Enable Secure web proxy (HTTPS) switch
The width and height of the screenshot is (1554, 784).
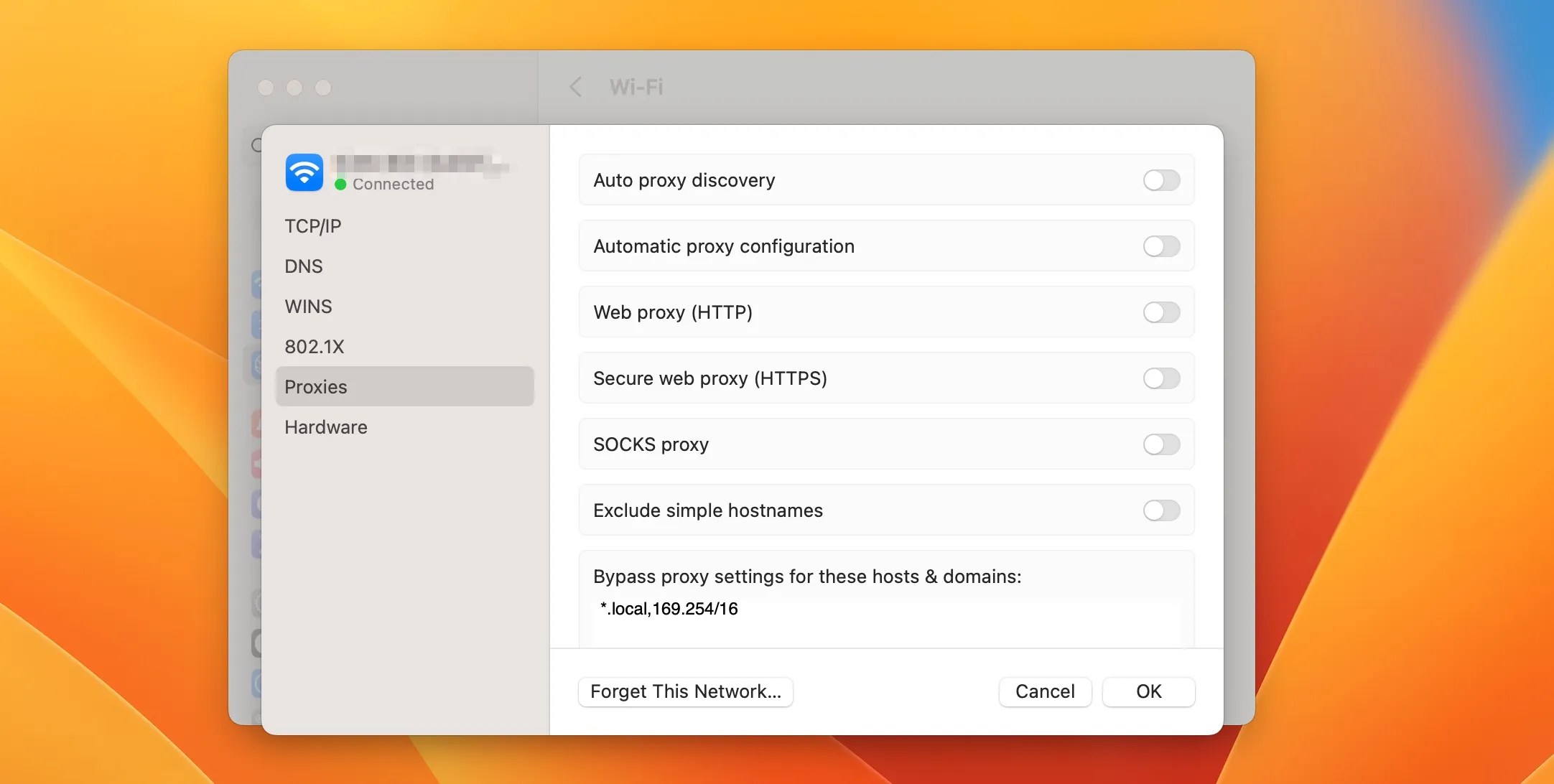point(1161,378)
